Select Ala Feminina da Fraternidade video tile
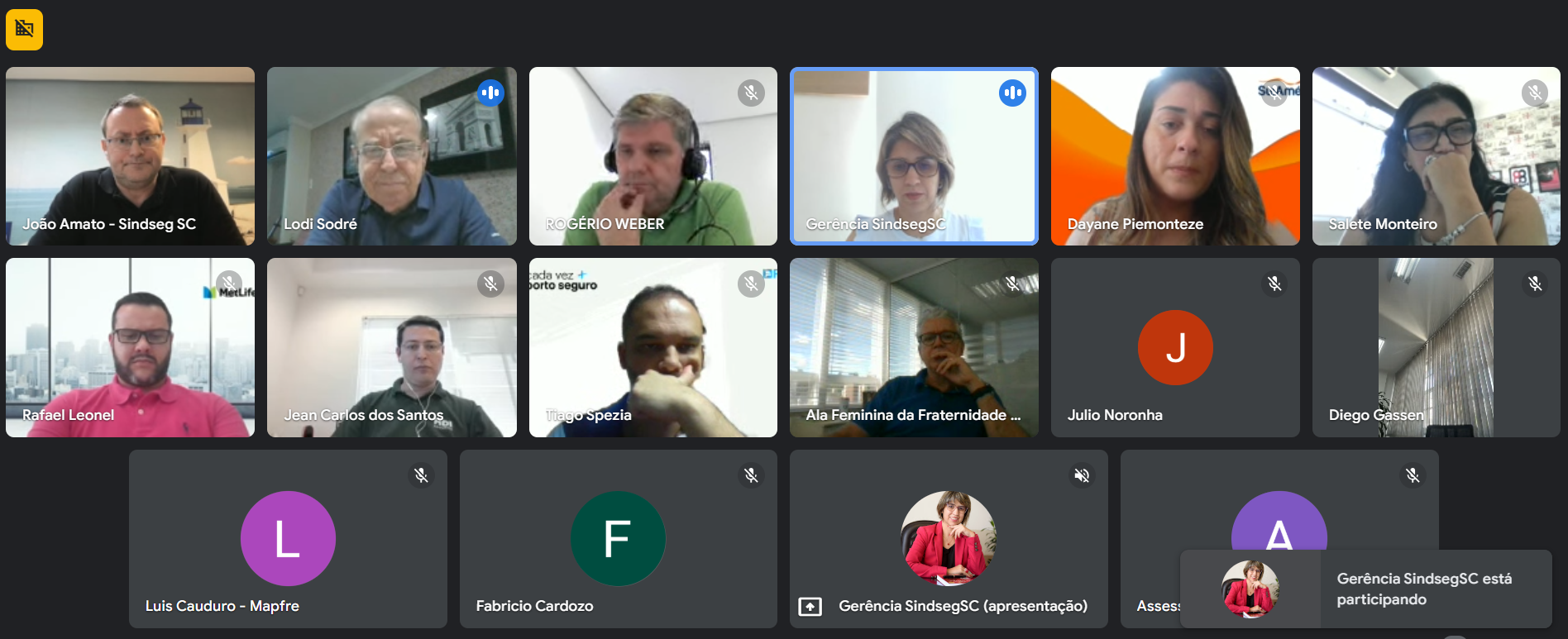 point(914,348)
